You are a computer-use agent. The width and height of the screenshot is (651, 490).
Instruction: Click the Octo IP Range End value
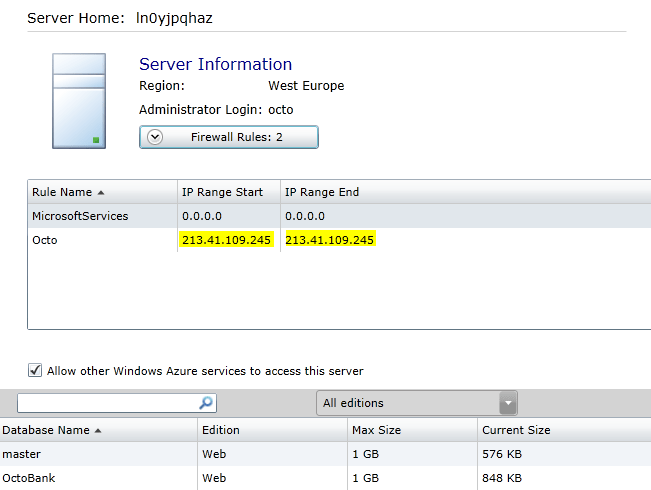click(x=330, y=240)
